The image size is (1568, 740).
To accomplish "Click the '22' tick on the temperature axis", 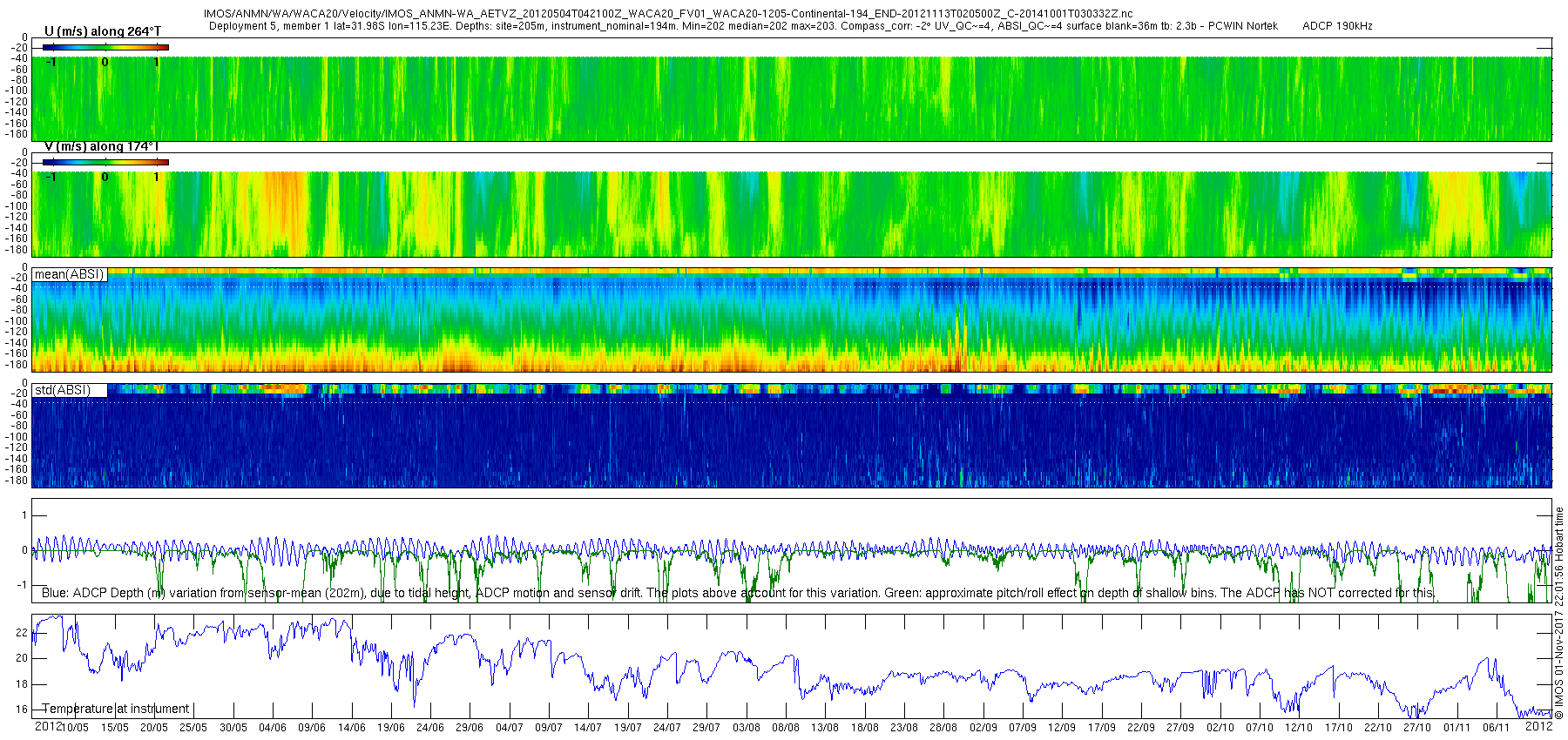I will (x=22, y=633).
